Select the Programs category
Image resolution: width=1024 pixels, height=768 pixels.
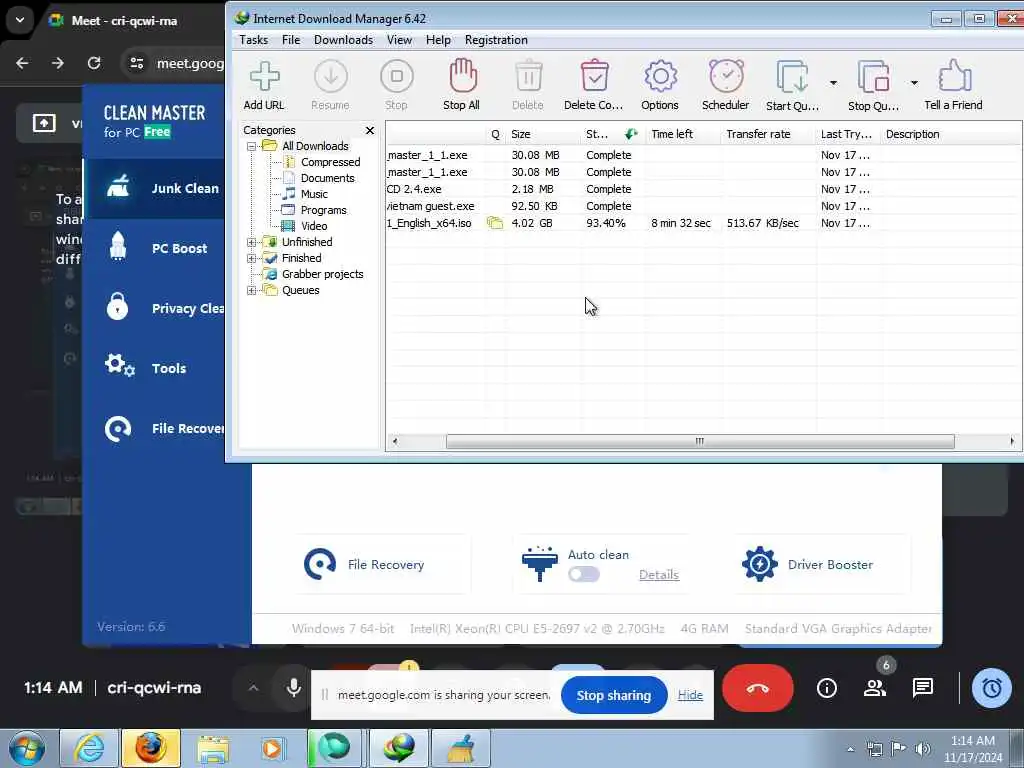[x=323, y=210]
